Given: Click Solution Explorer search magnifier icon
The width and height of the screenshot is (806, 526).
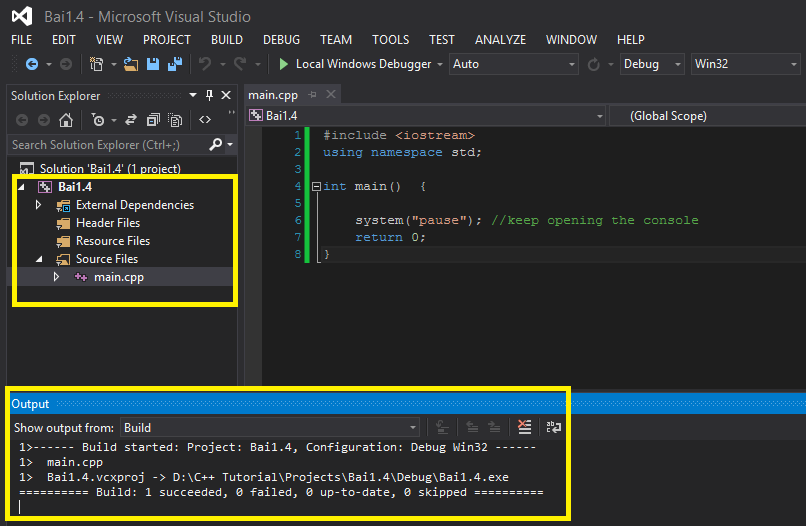Looking at the screenshot, I should click(216, 144).
